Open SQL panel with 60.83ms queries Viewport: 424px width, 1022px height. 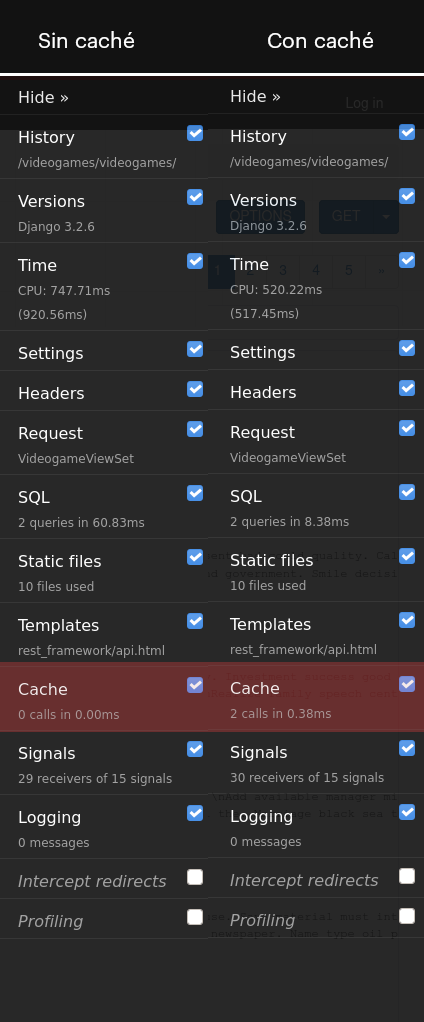tap(34, 497)
